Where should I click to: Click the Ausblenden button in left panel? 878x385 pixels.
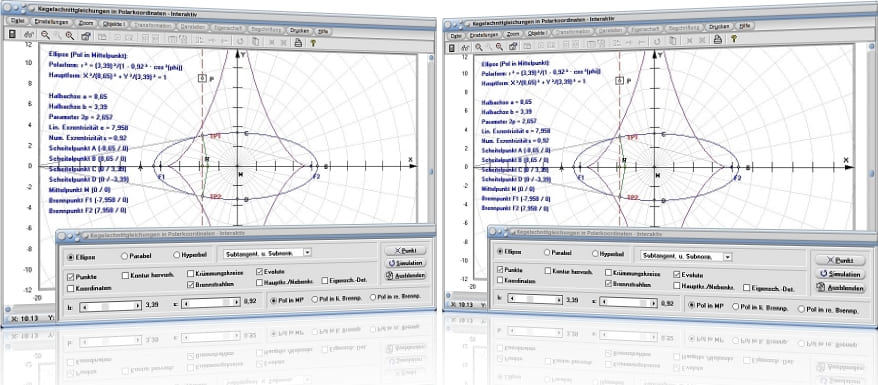click(405, 275)
